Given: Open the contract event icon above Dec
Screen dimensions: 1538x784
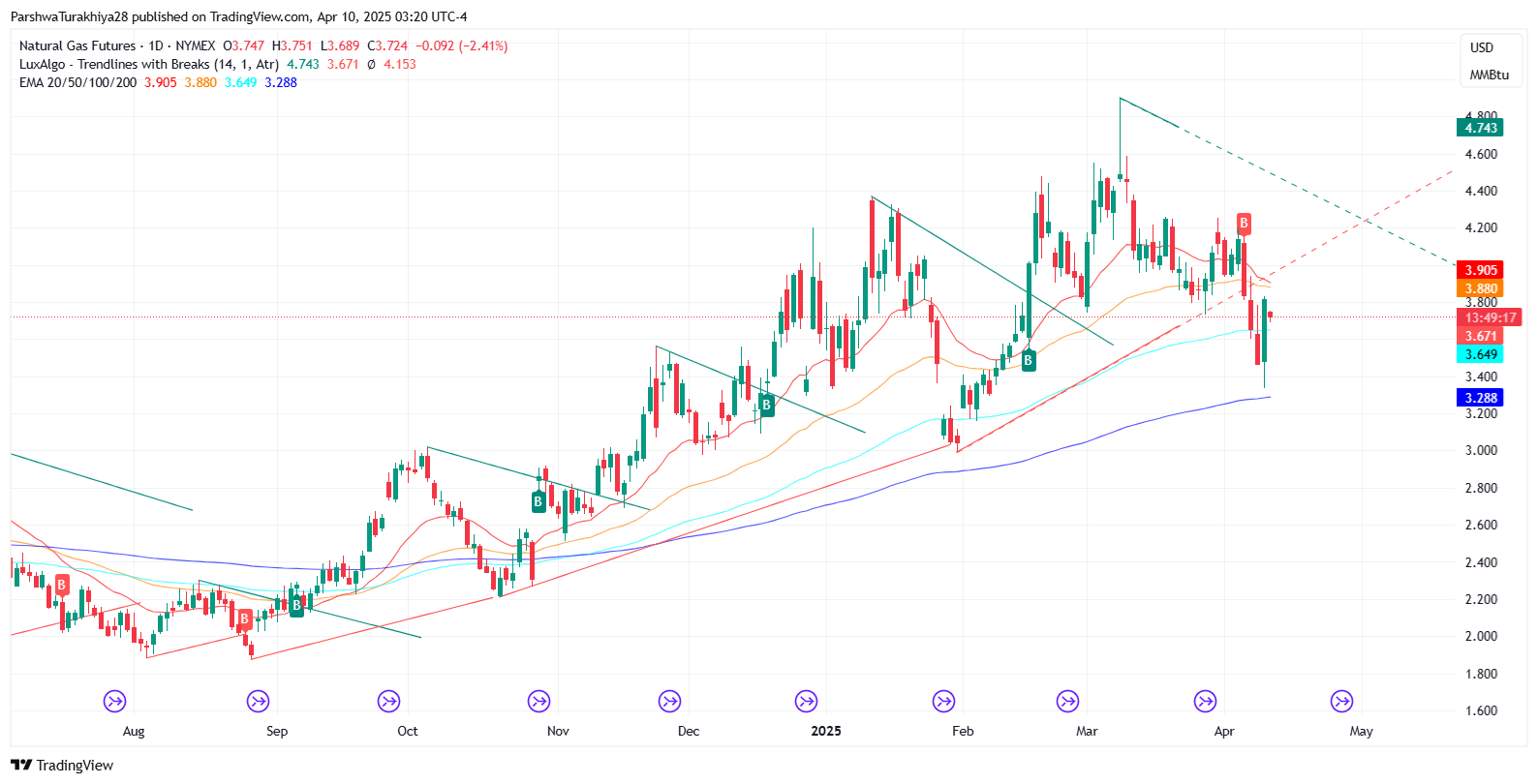Looking at the screenshot, I should click(669, 701).
